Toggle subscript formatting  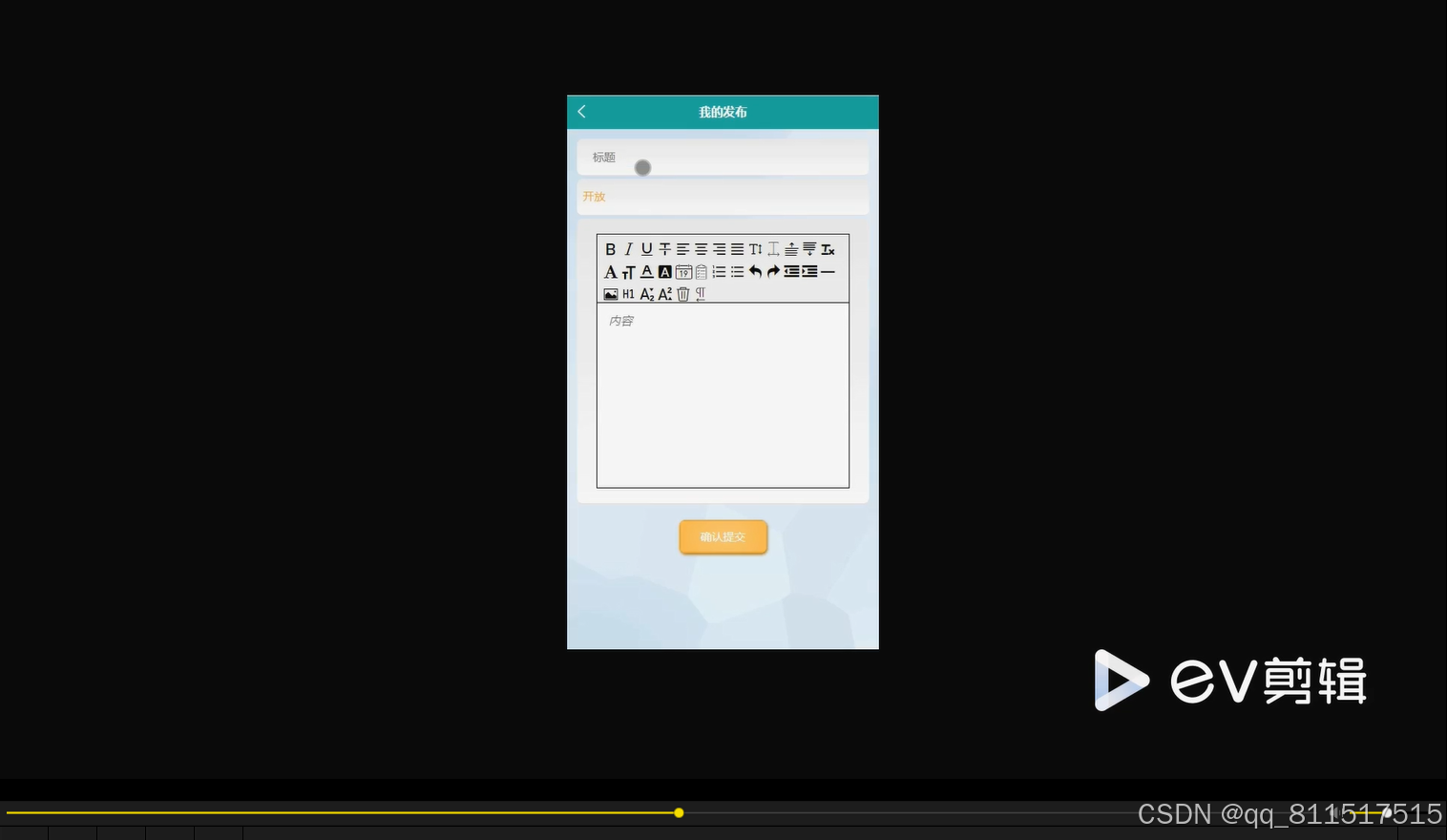pos(647,294)
